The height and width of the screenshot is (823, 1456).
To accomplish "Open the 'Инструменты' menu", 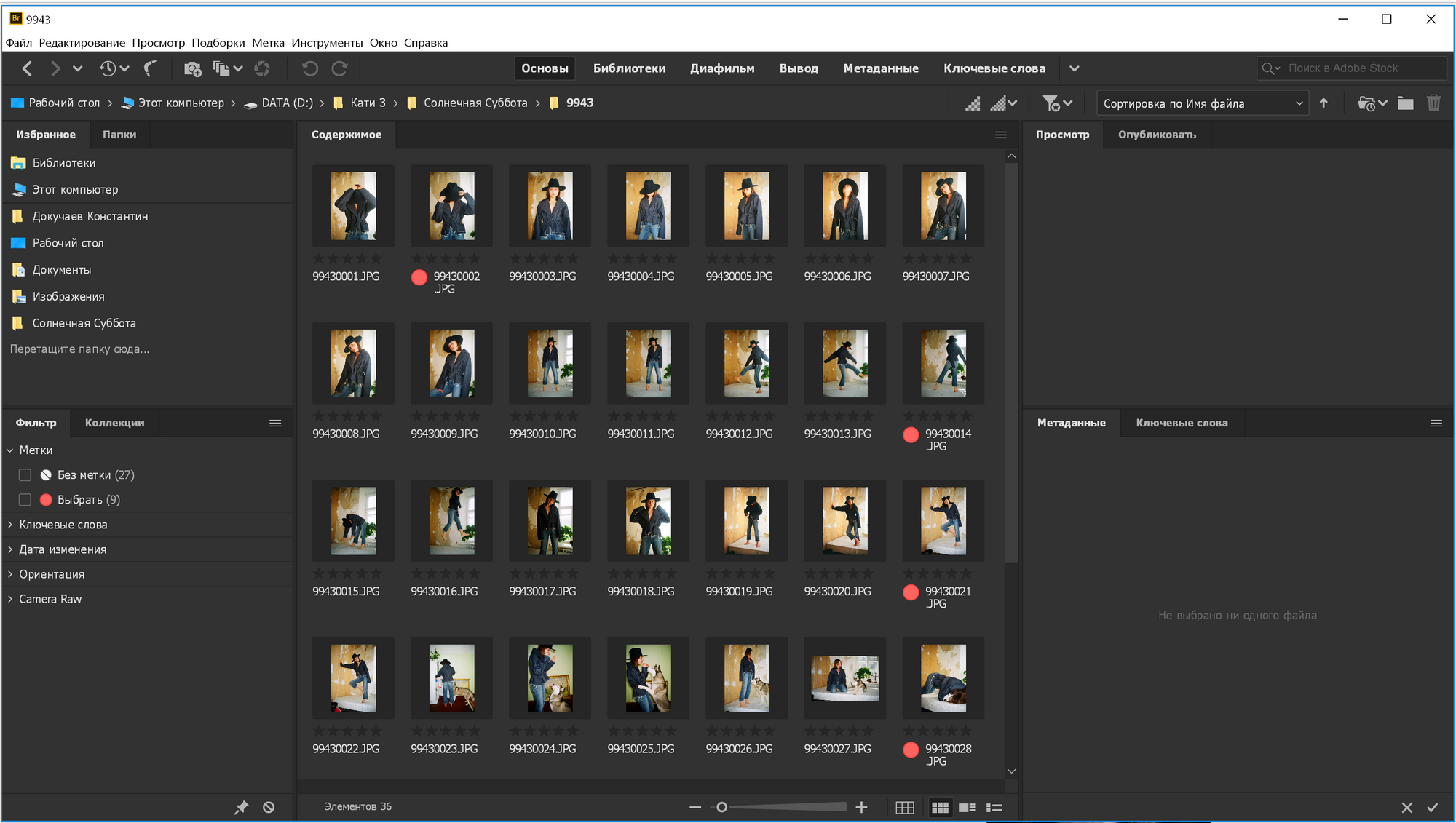I will point(327,43).
